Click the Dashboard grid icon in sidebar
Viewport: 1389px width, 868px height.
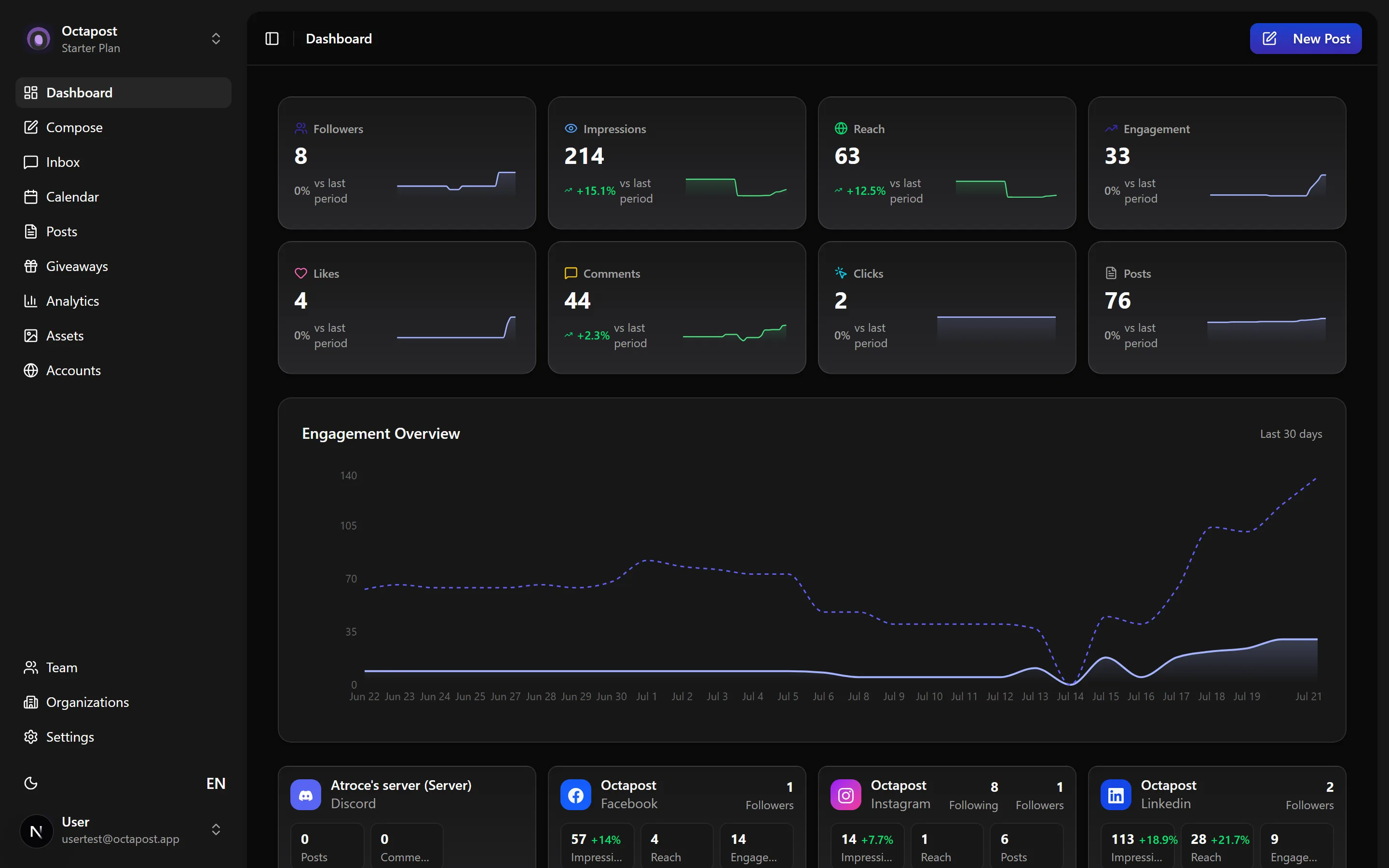[31, 93]
